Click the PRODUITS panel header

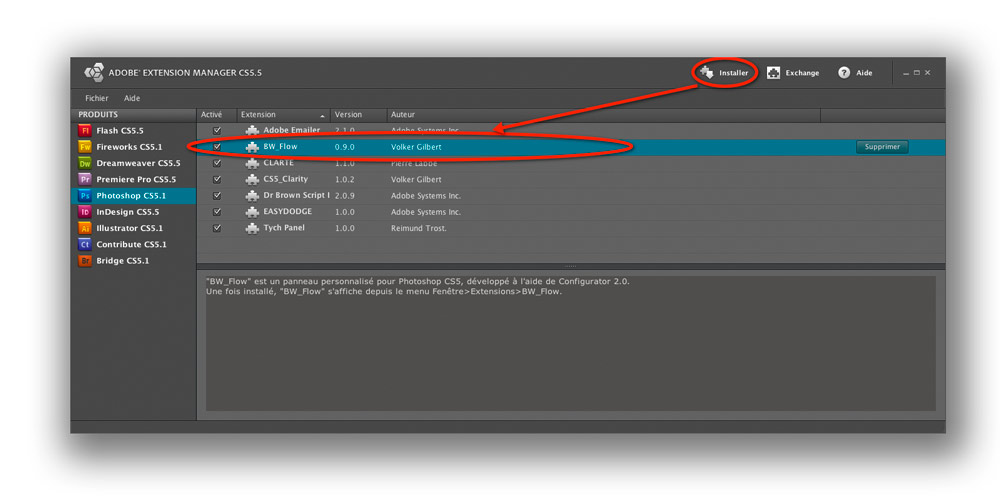point(133,115)
